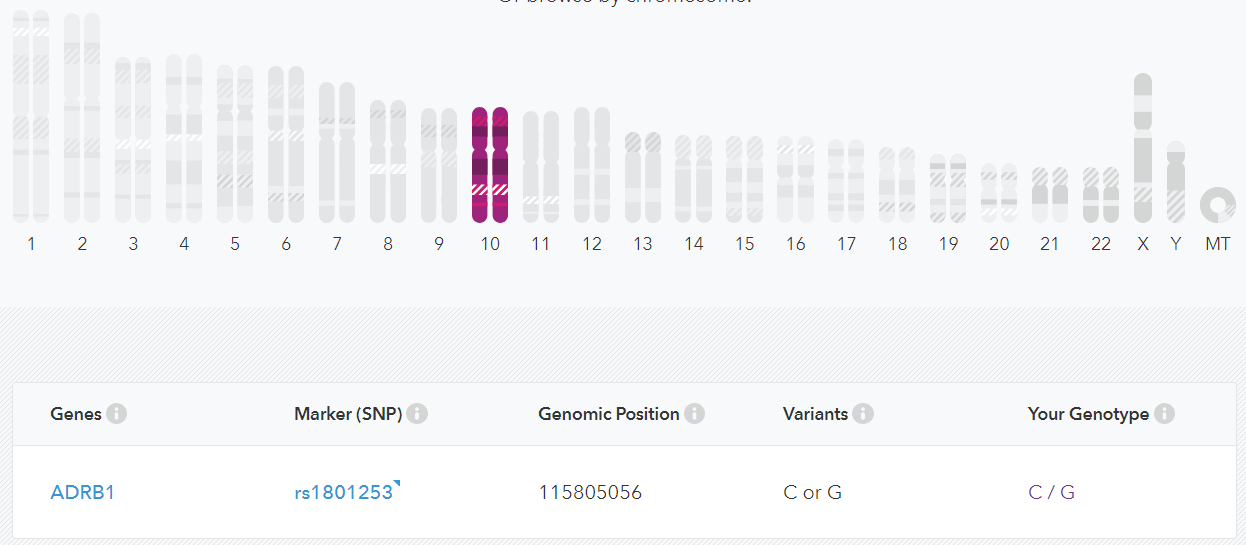This screenshot has height=545, width=1246.
Task: Select chromosome 13 pair
Action: 643,177
